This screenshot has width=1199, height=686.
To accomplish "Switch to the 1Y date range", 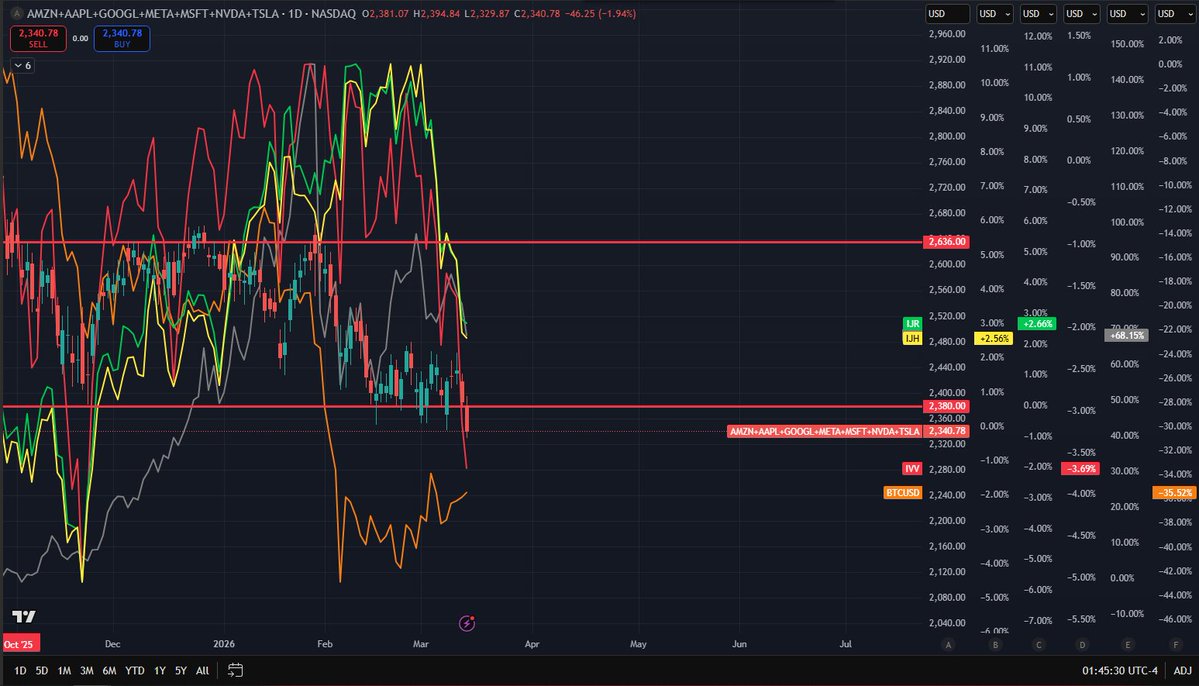I will (160, 671).
